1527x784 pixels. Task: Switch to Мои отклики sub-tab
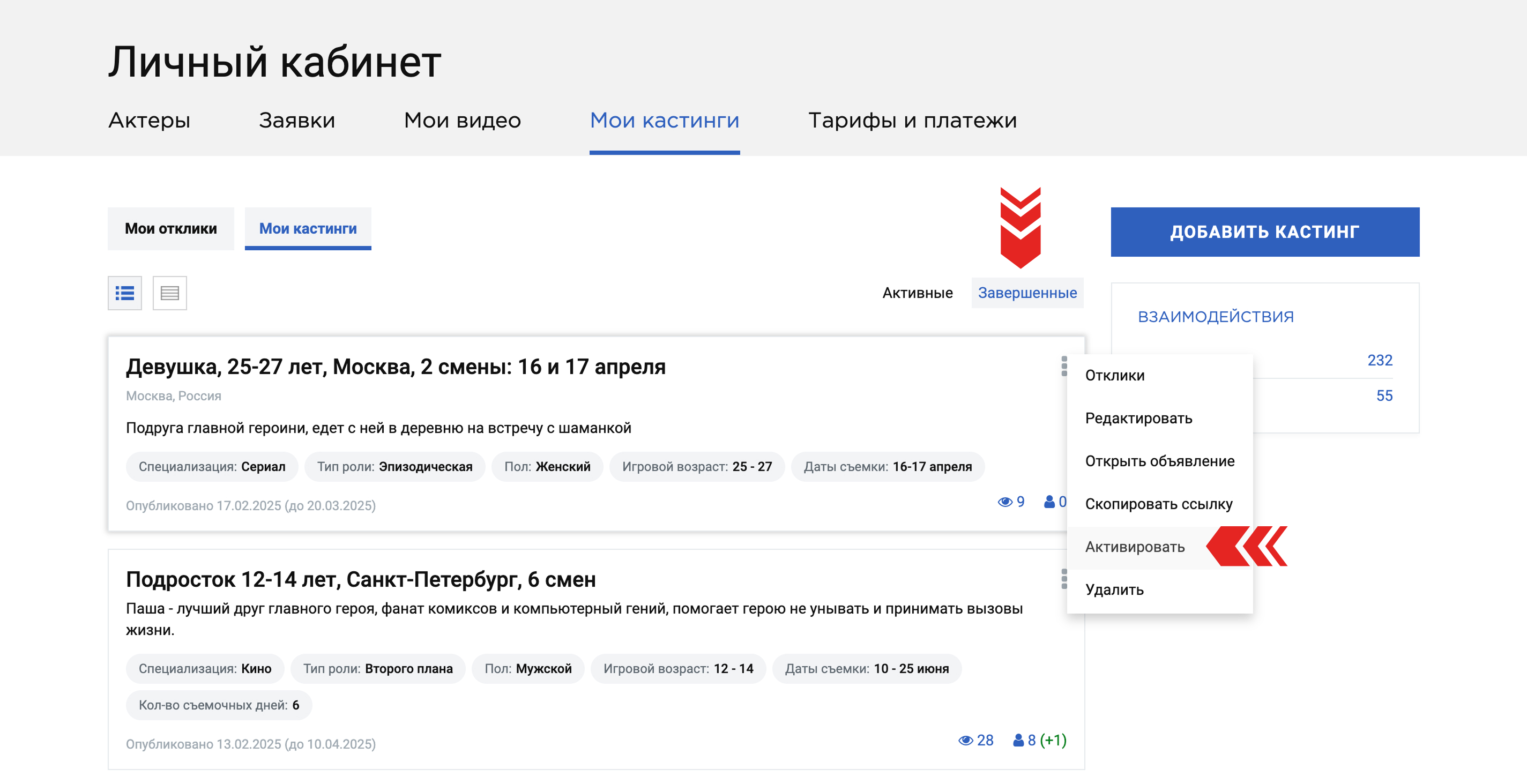pos(171,229)
